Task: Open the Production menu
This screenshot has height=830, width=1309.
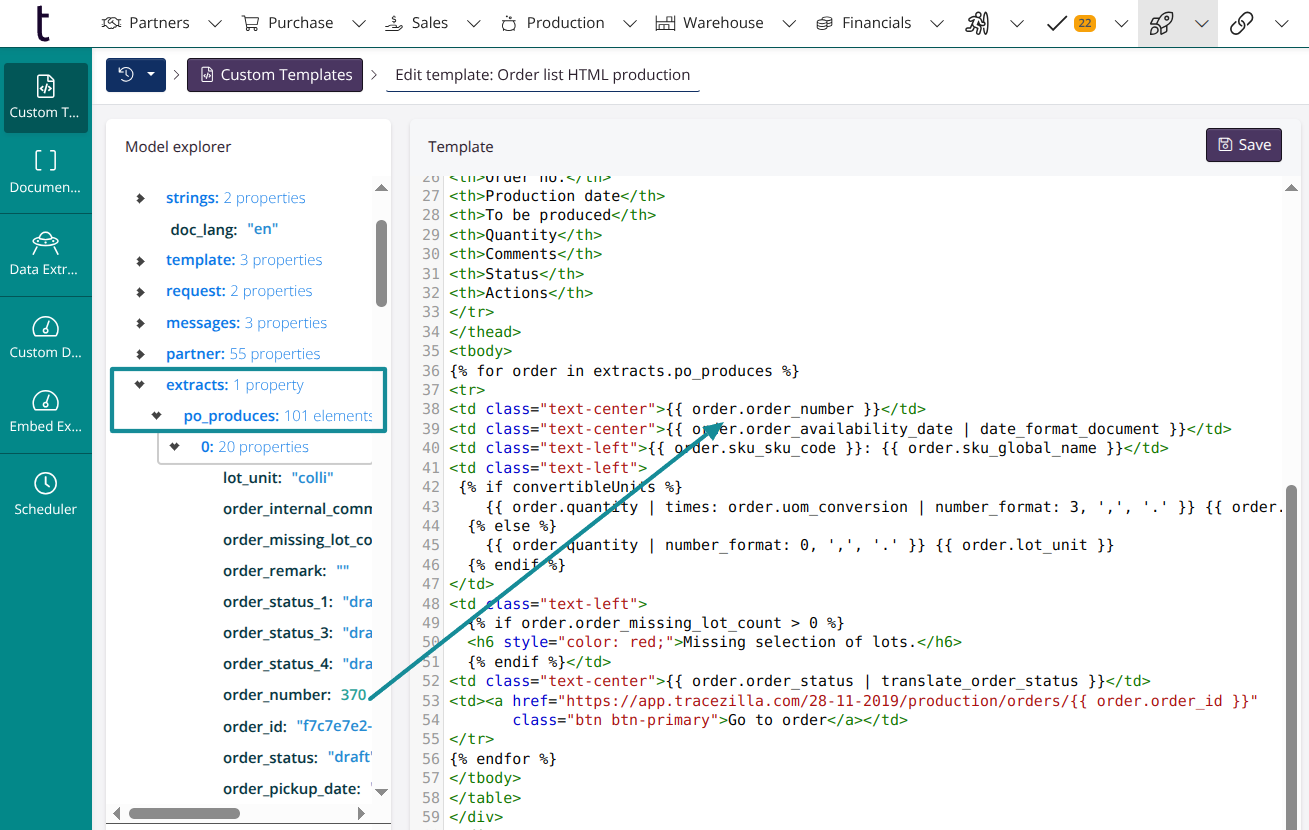Action: pos(552,23)
